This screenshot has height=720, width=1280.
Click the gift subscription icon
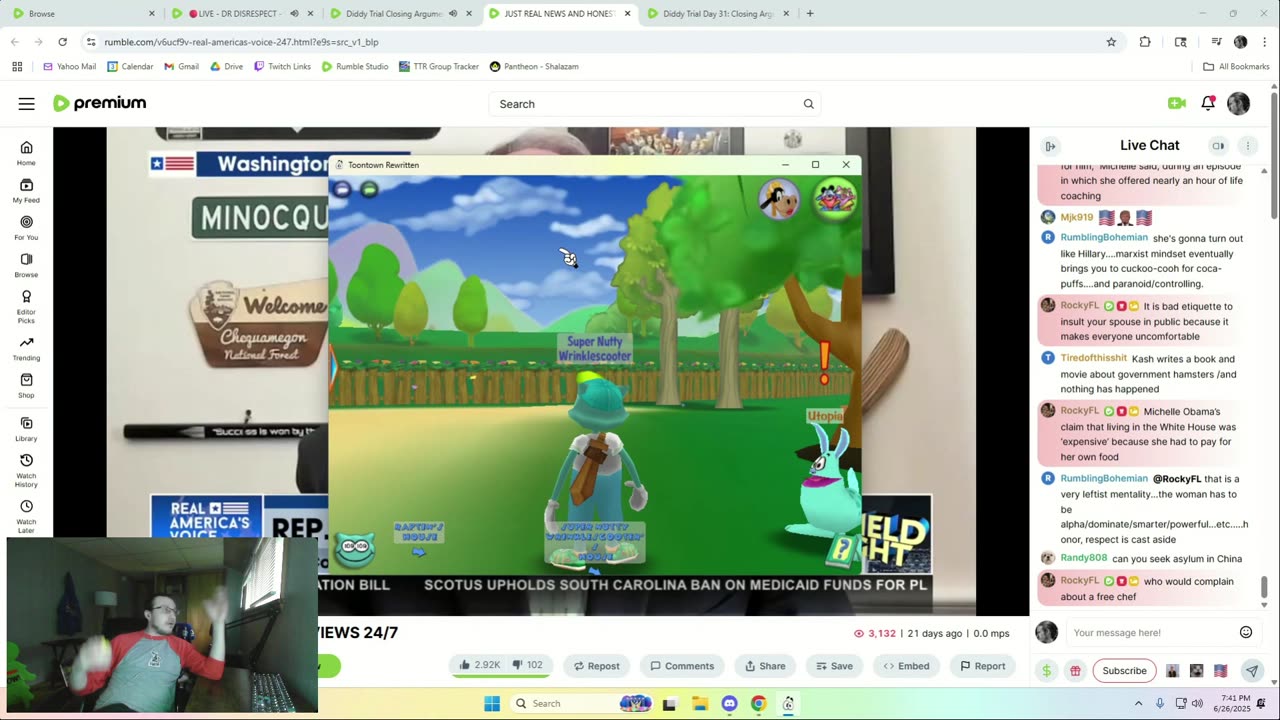tap(1075, 671)
